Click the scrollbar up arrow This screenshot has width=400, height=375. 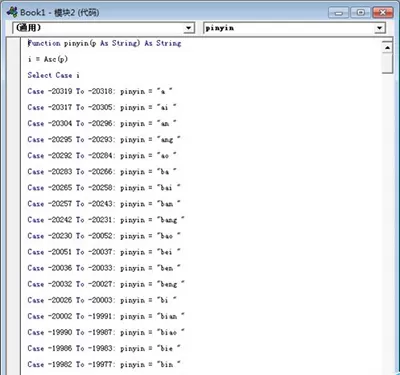[x=387, y=48]
